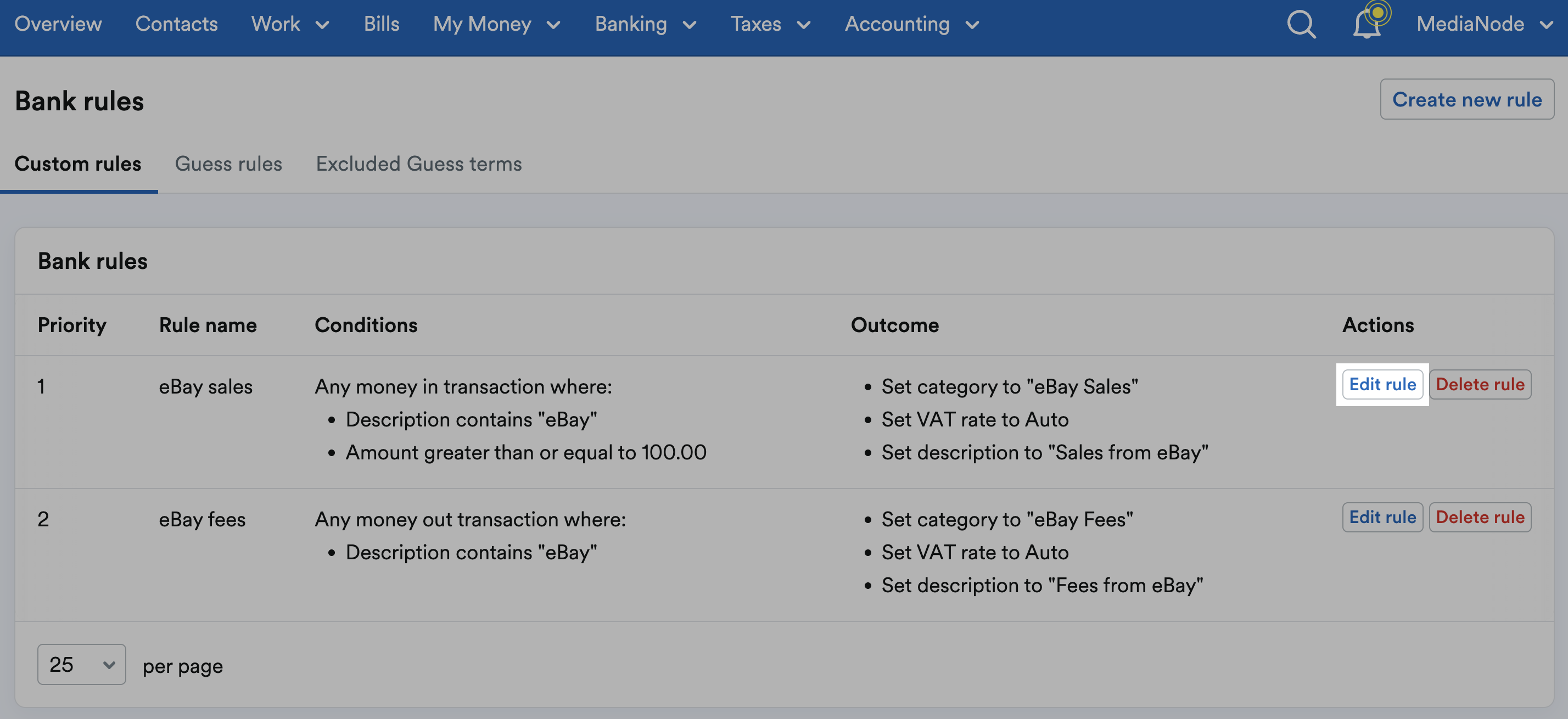Viewport: 1568px width, 719px height.
Task: Click the Conditions column header
Action: [x=366, y=325]
